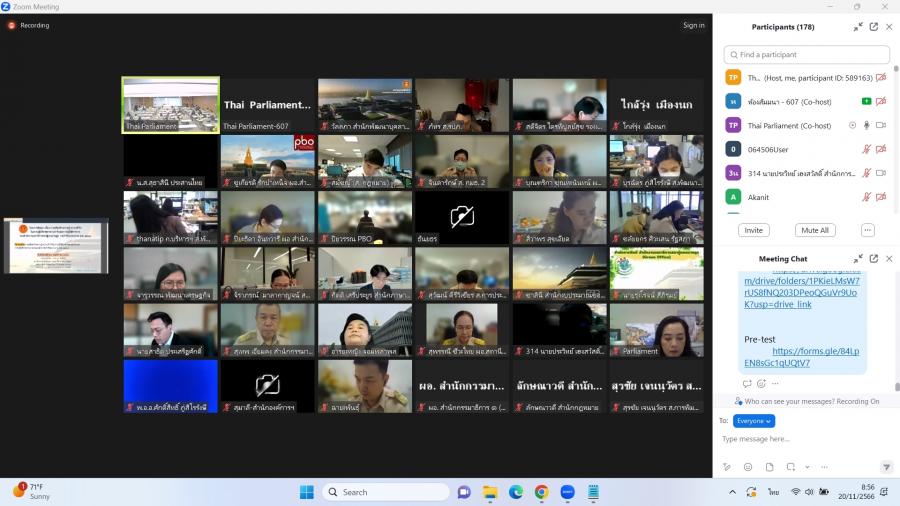The image size is (900, 506).
Task: Toggle video for 064506User participant
Action: [881, 149]
